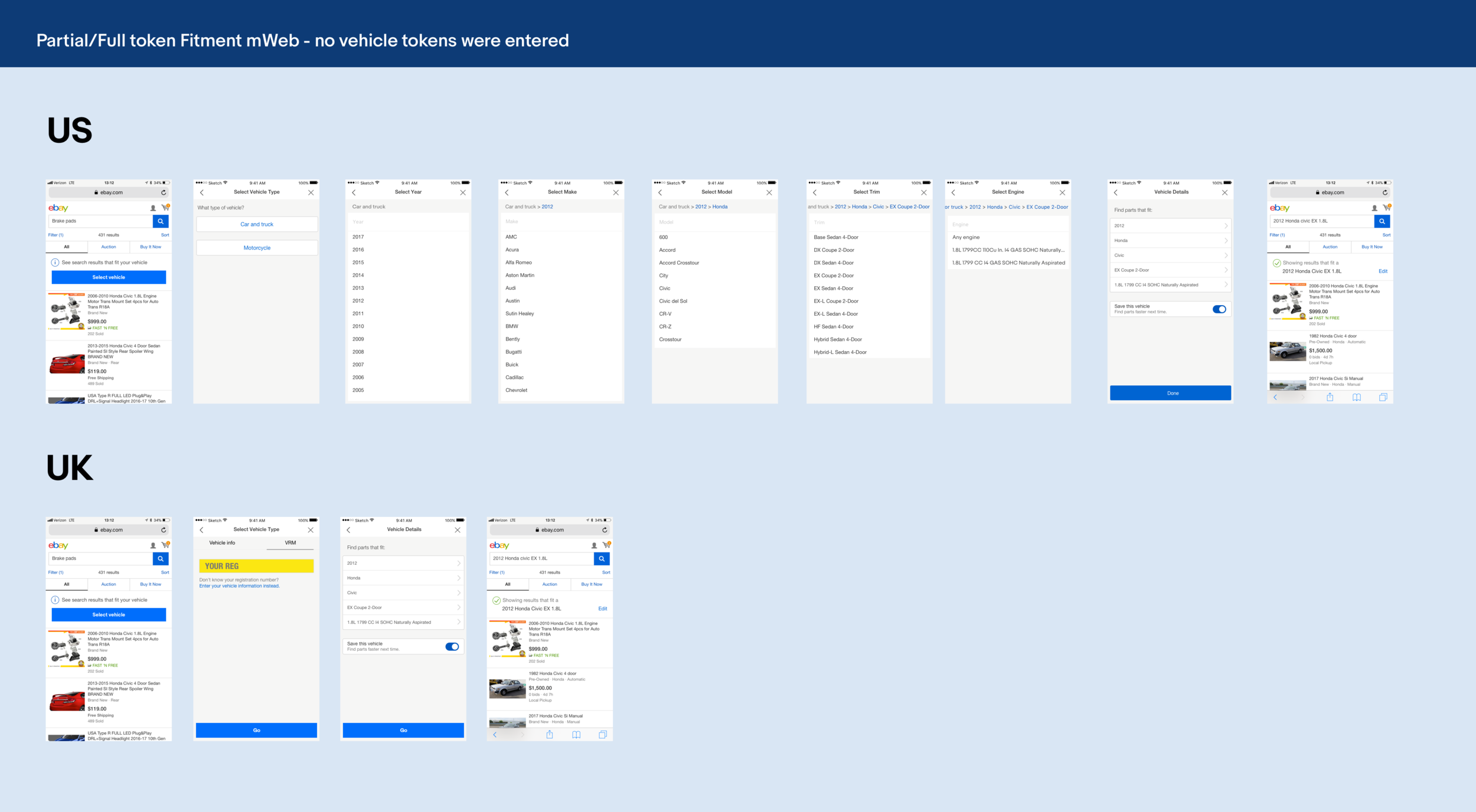Tap the share icon in UK results toolbar

(550, 735)
